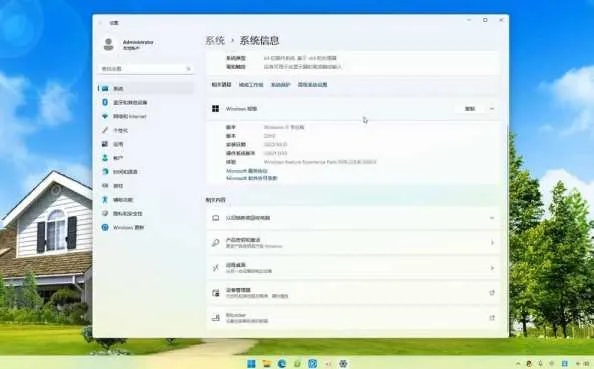594x369 pixels.
Task: Open the 系统保护 related link
Action: (280, 85)
